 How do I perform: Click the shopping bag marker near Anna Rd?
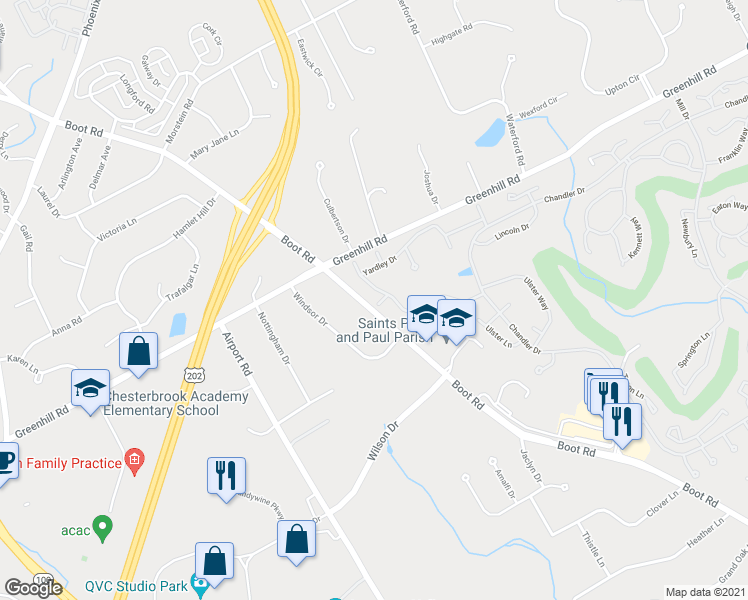[x=138, y=353]
